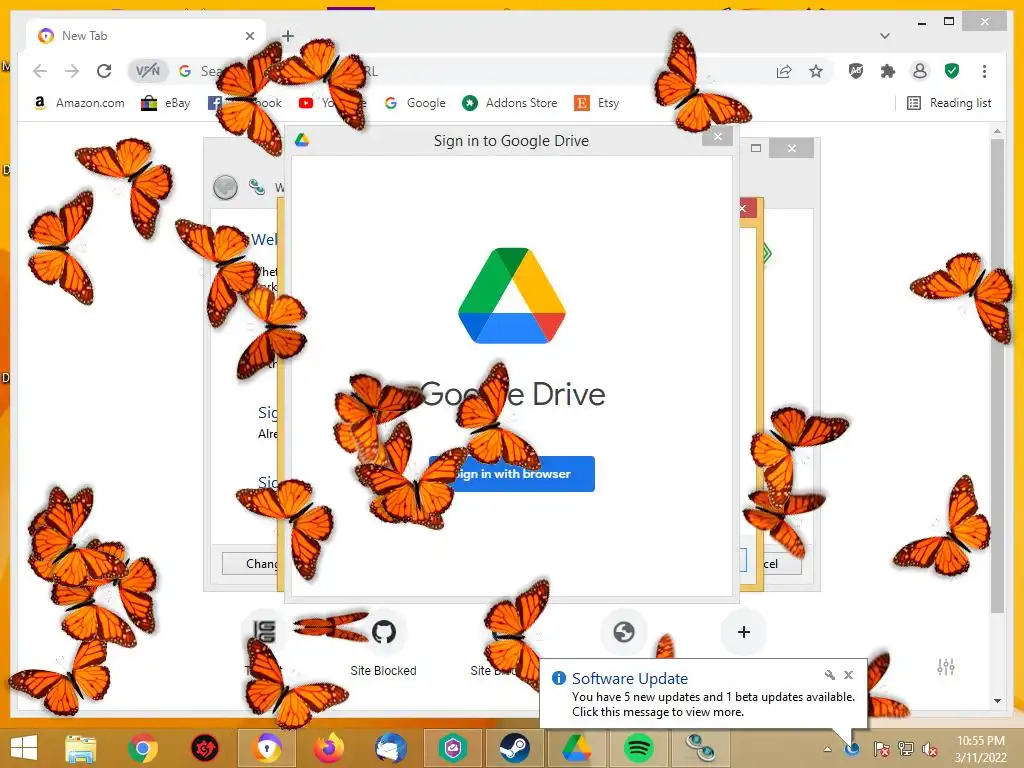Image resolution: width=1024 pixels, height=768 pixels.
Task: Open a new tab with plus button
Action: (288, 36)
